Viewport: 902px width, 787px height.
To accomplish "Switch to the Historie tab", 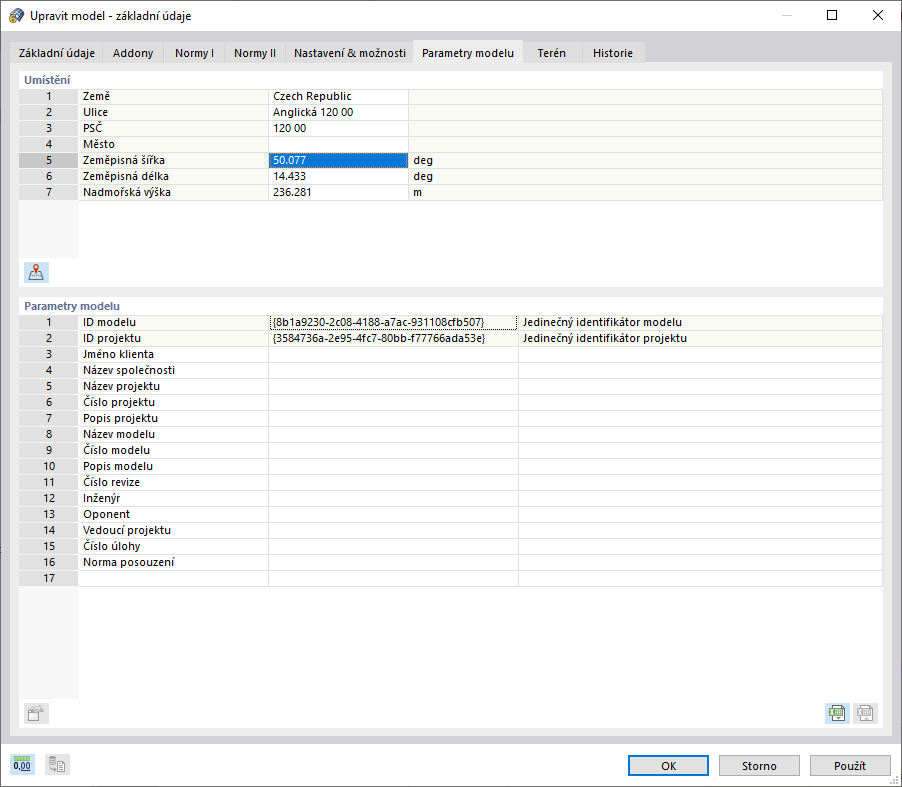I will 613,53.
